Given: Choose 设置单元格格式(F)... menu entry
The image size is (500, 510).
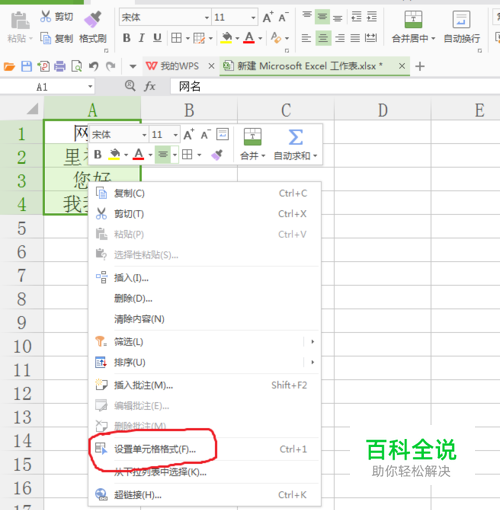Looking at the screenshot, I should (x=205, y=449).
